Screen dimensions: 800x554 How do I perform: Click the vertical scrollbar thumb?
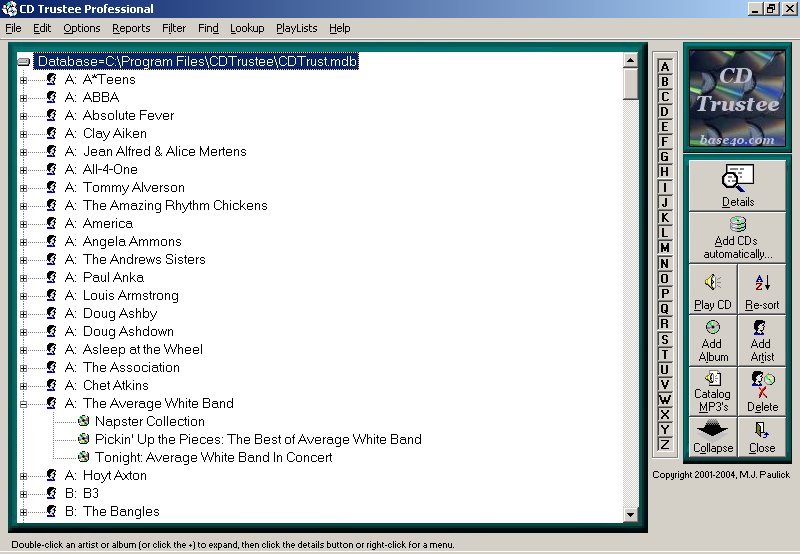click(631, 84)
